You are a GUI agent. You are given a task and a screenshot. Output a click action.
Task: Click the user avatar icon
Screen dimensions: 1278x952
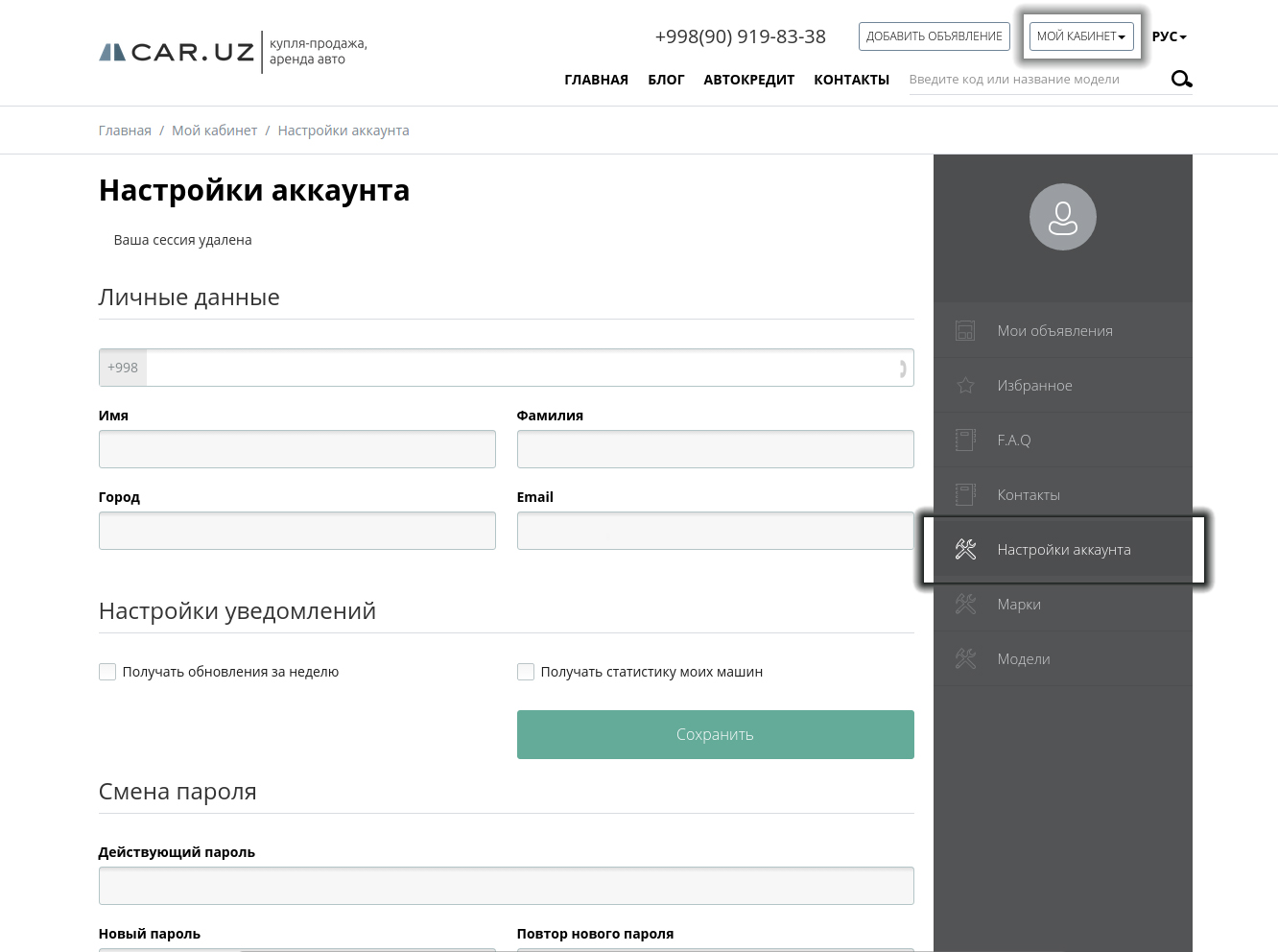click(1063, 217)
